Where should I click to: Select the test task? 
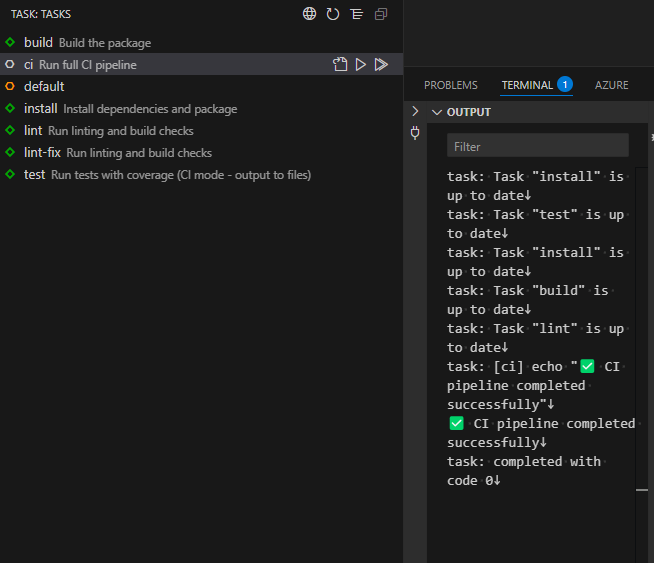(201, 174)
